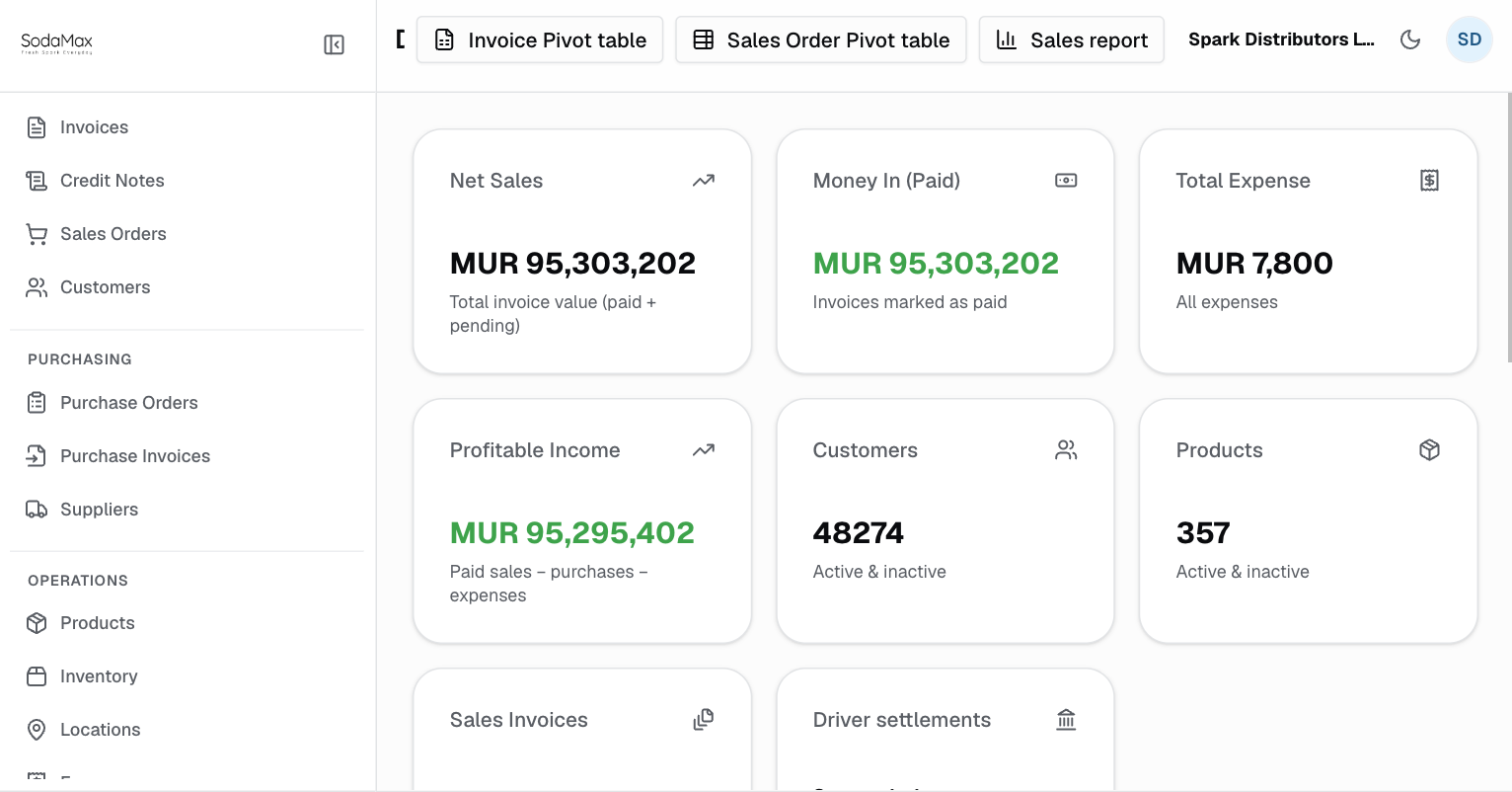Click the Products box icon in sidebar
The image size is (1512, 792).
[37, 623]
